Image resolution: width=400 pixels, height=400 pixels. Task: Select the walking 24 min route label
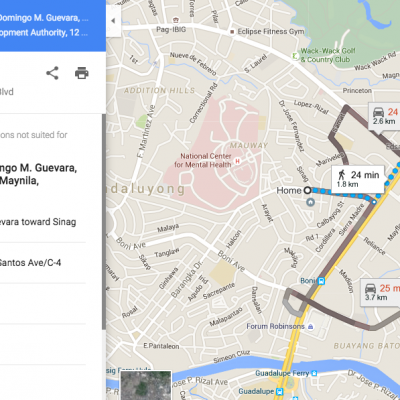(x=358, y=179)
